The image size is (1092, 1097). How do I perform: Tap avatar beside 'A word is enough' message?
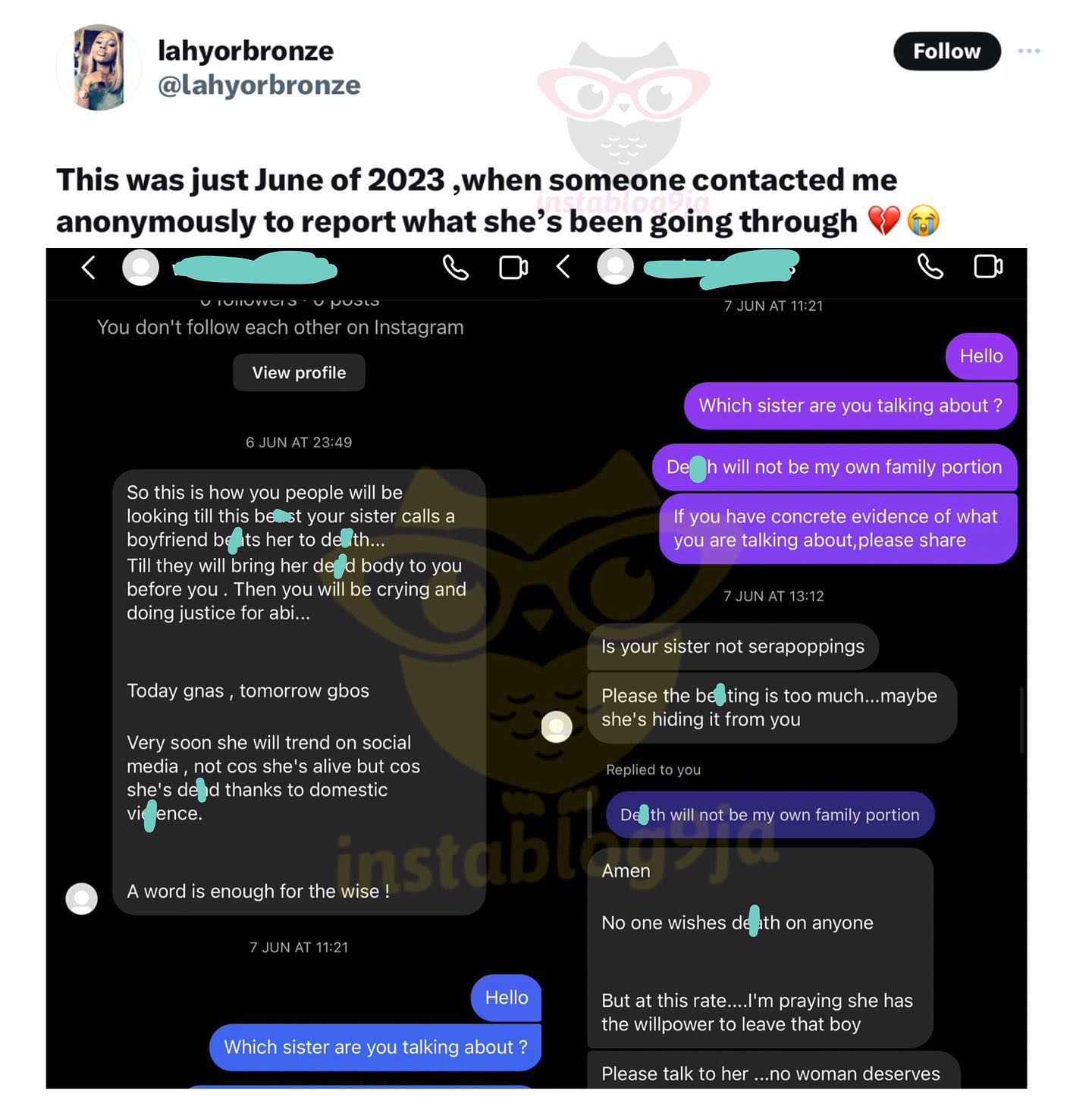[x=82, y=898]
